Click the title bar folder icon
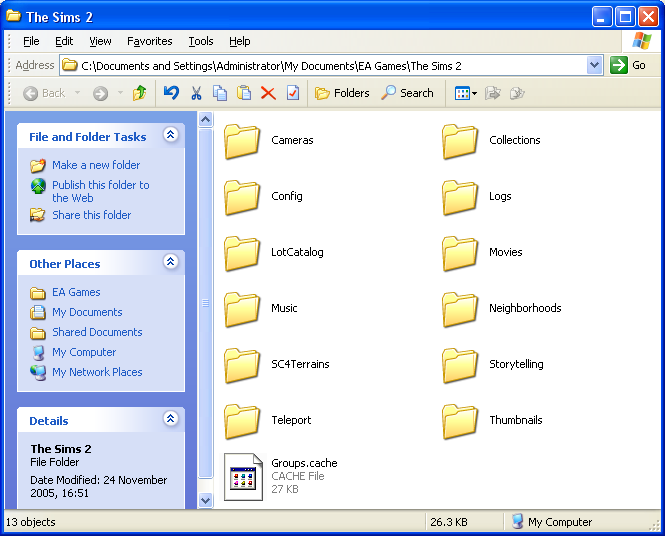 pyautogui.click(x=14, y=16)
